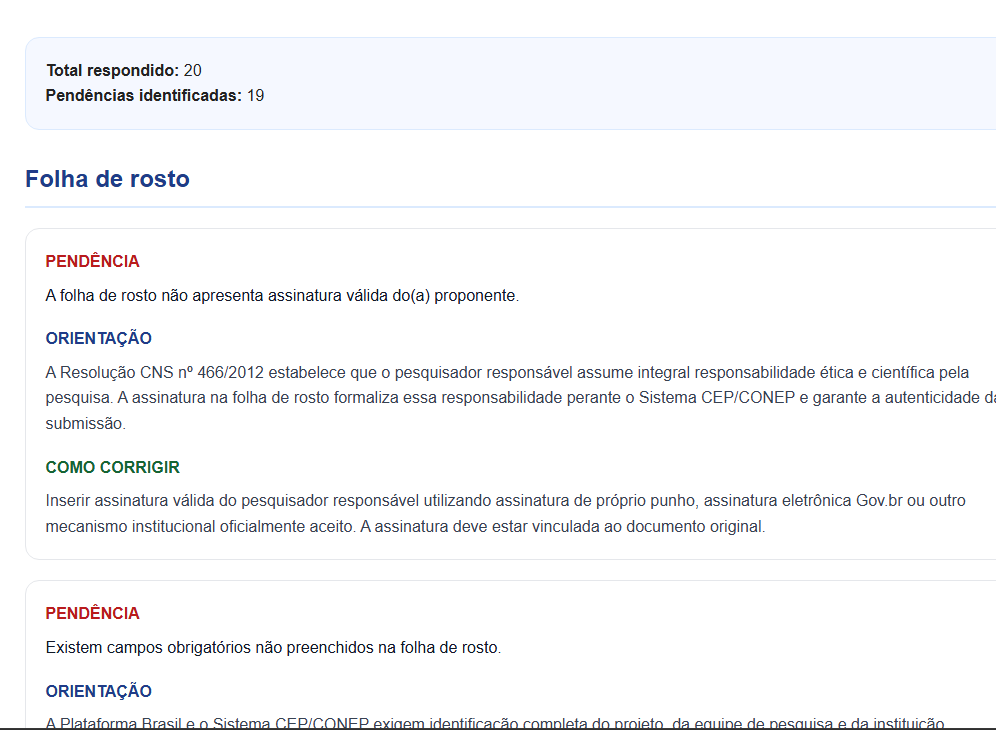
Task: Click the 'Pendências identificadas: 19' line
Action: pos(155,96)
